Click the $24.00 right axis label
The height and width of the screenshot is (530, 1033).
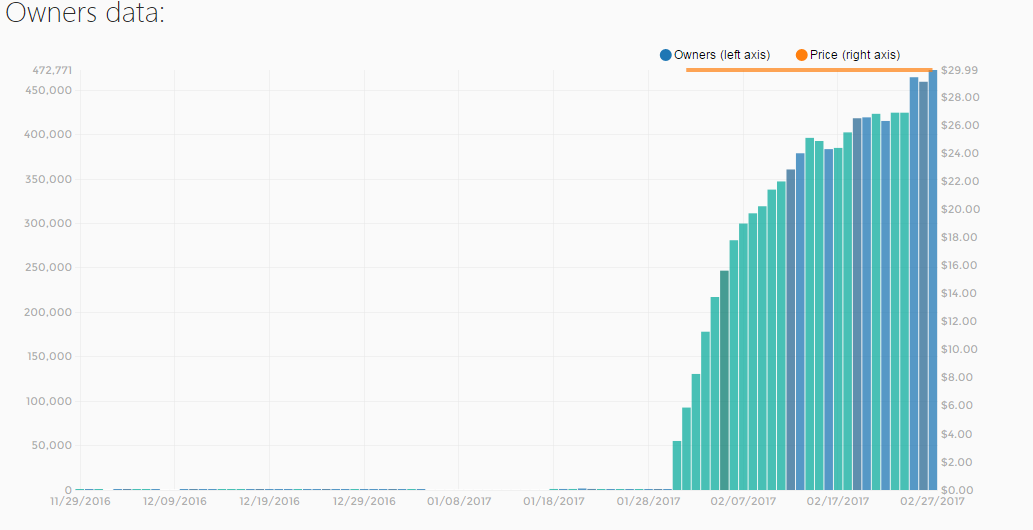pos(961,154)
